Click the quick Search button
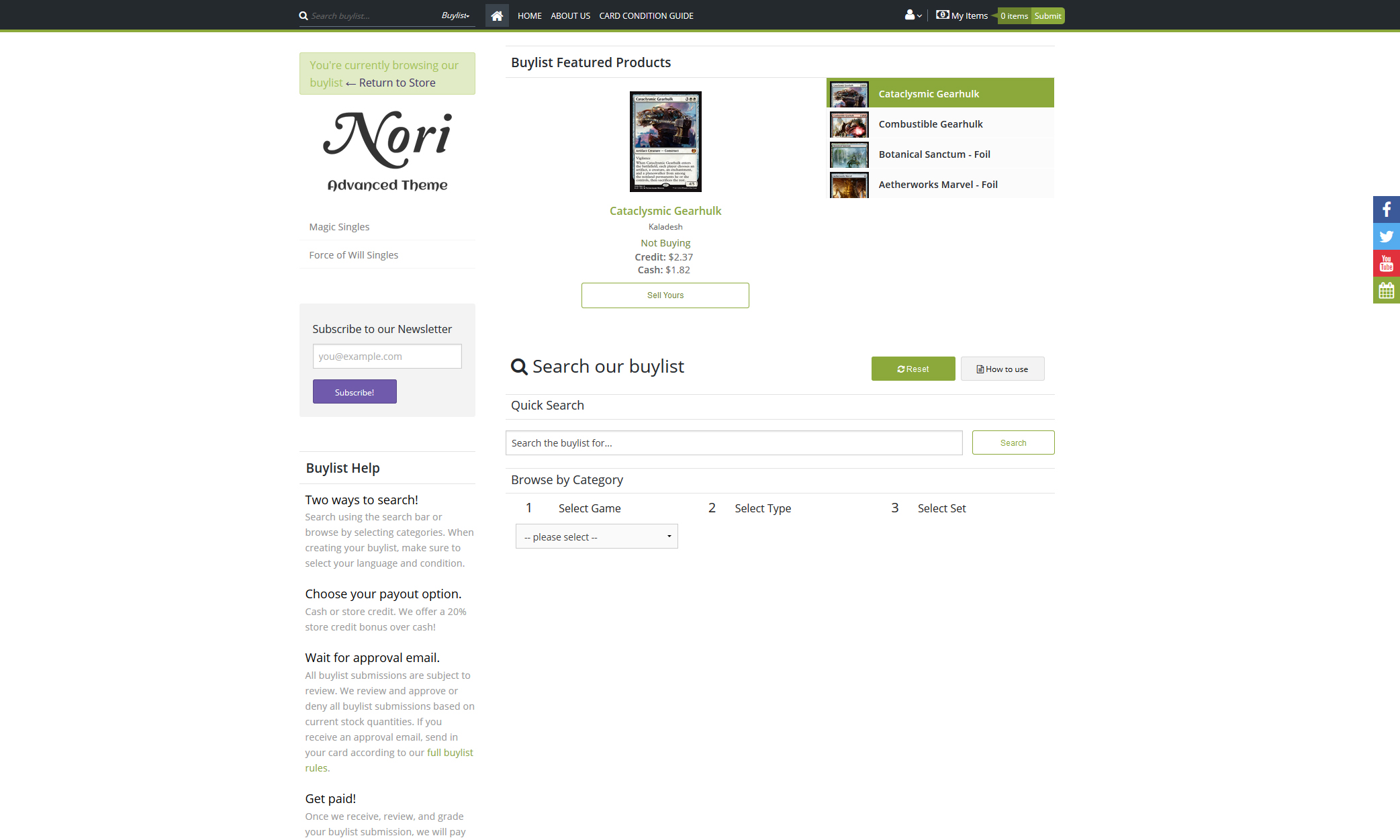This screenshot has width=1400, height=840. (1013, 442)
